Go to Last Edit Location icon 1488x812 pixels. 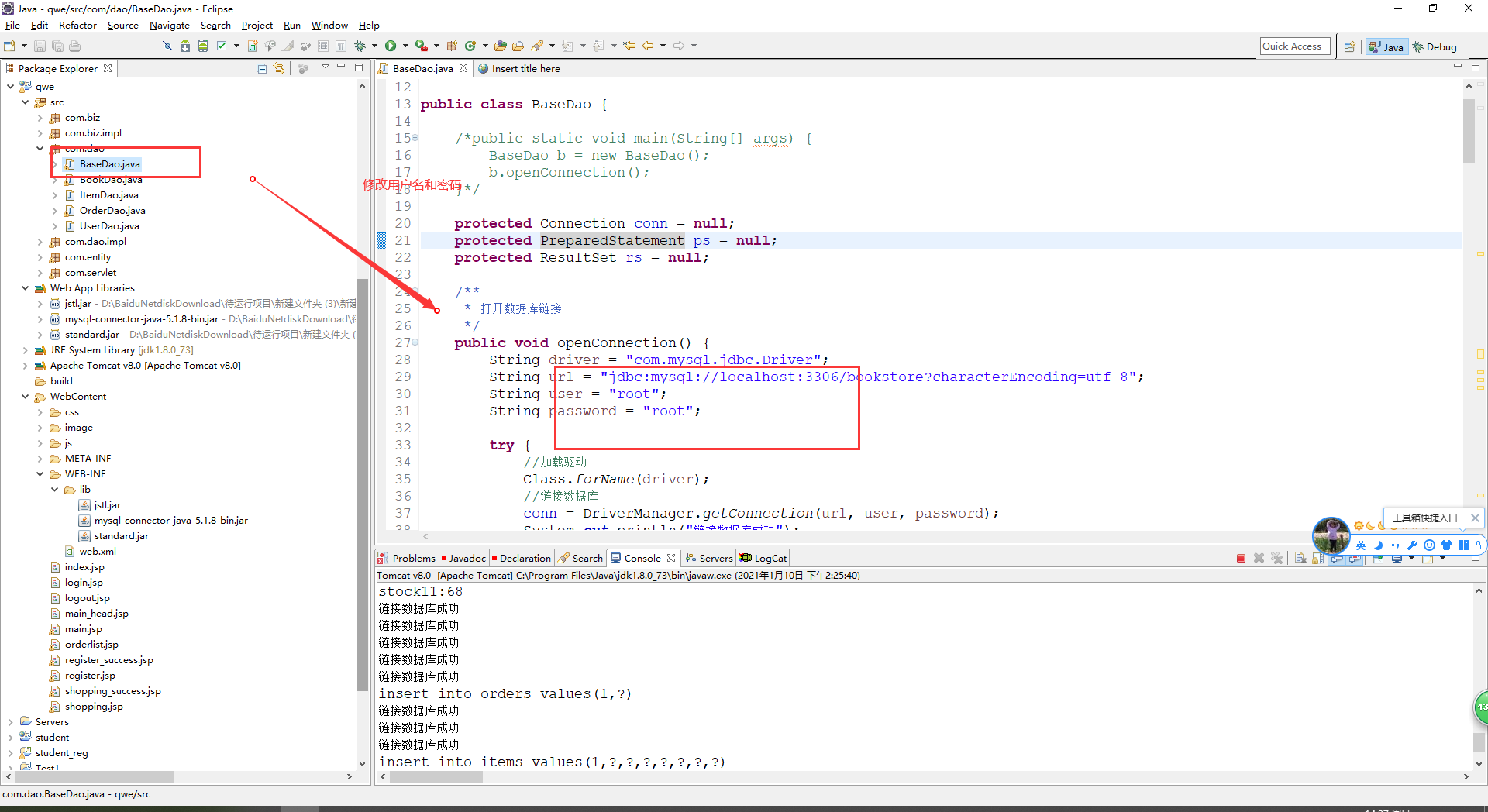pyautogui.click(x=629, y=46)
